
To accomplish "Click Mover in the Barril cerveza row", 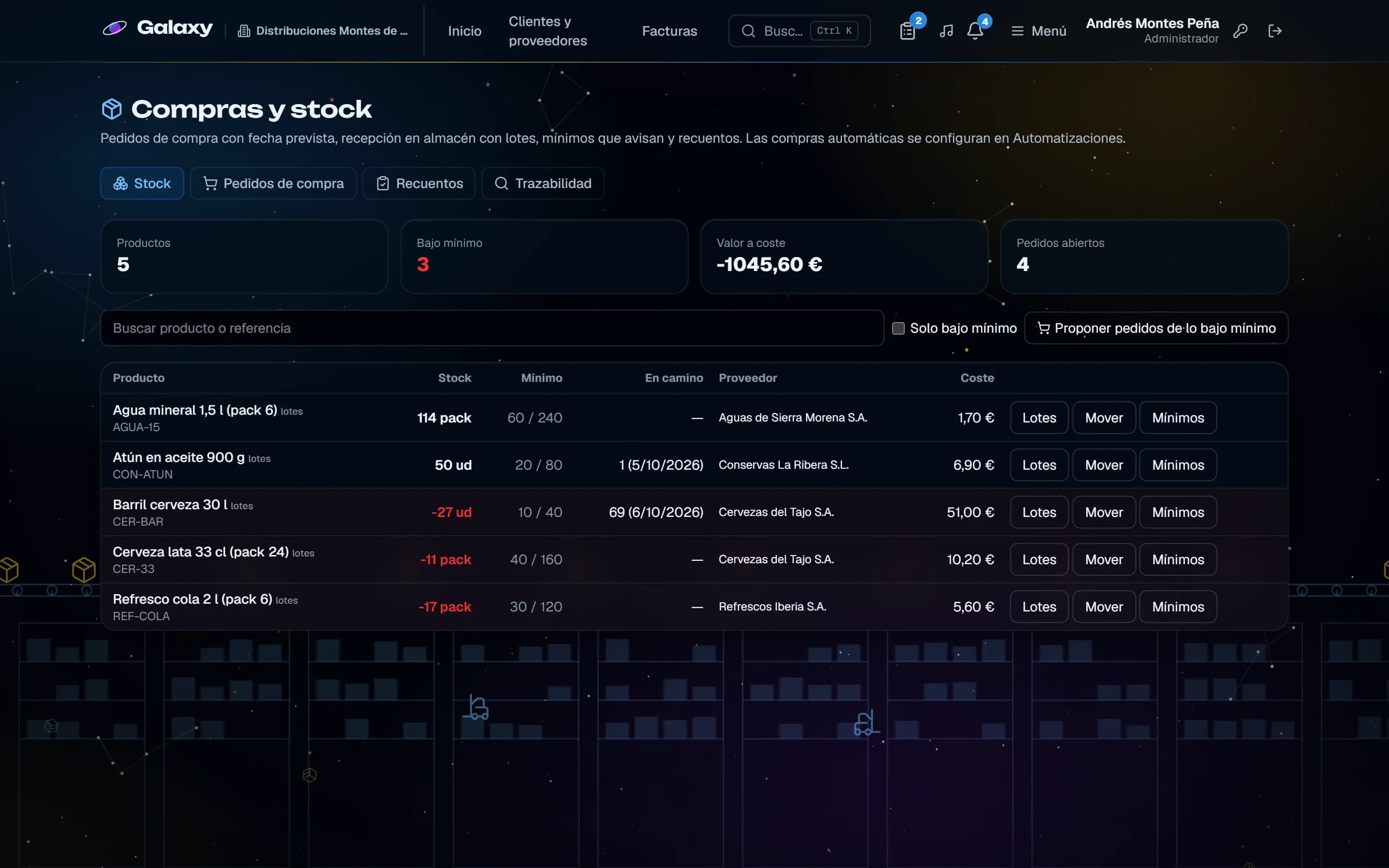I will tap(1104, 512).
